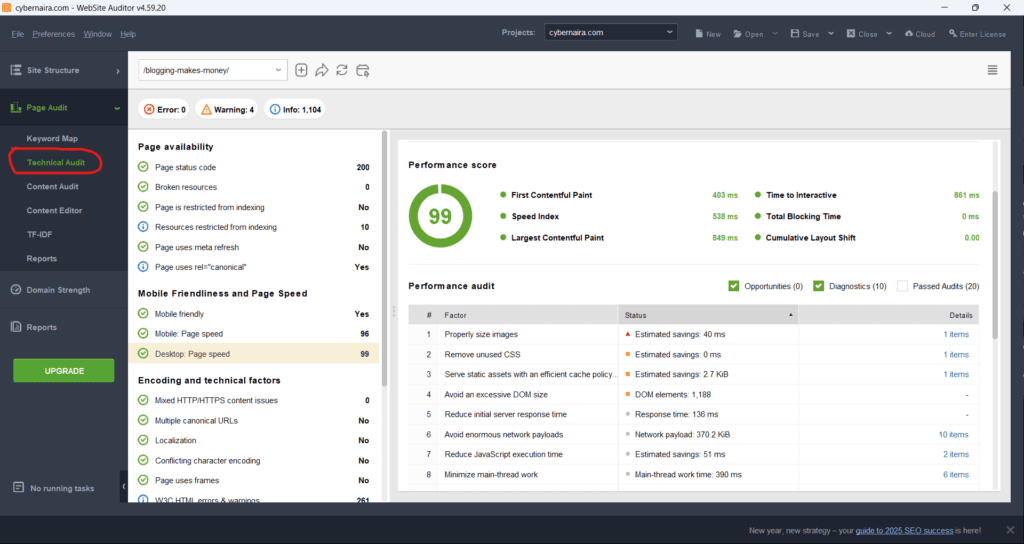
Task: Open the page URL dropdown /blogging-makes-money/
Action: 212,70
